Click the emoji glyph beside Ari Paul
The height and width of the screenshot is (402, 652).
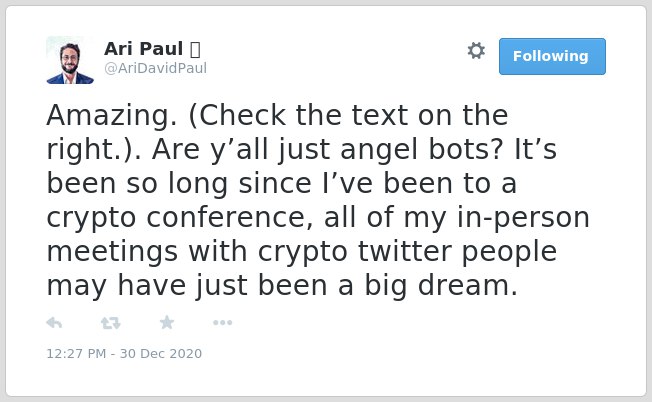coord(195,49)
